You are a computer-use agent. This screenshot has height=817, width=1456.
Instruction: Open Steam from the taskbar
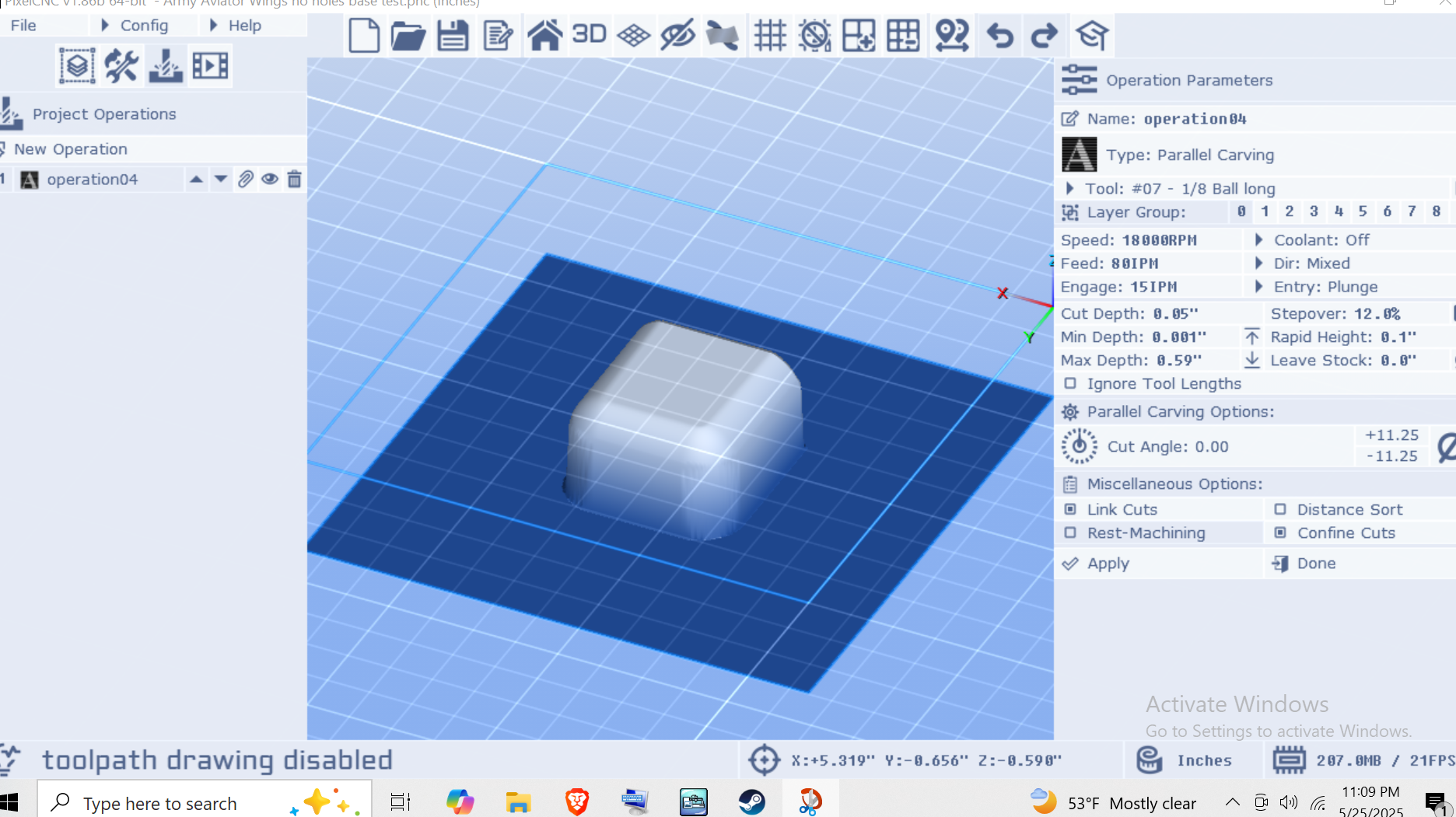[x=751, y=802]
